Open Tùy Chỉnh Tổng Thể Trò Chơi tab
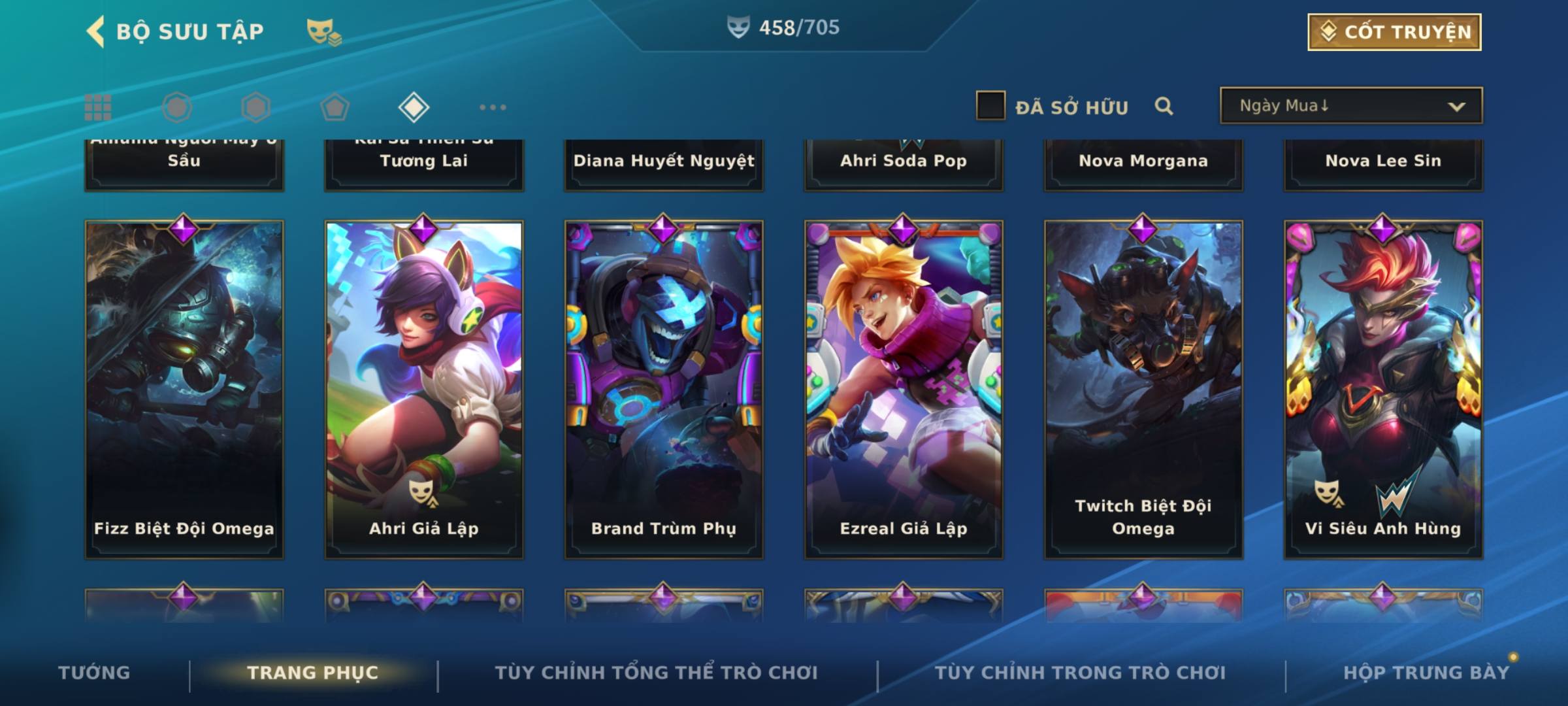Image resolution: width=1568 pixels, height=706 pixels. click(x=656, y=673)
